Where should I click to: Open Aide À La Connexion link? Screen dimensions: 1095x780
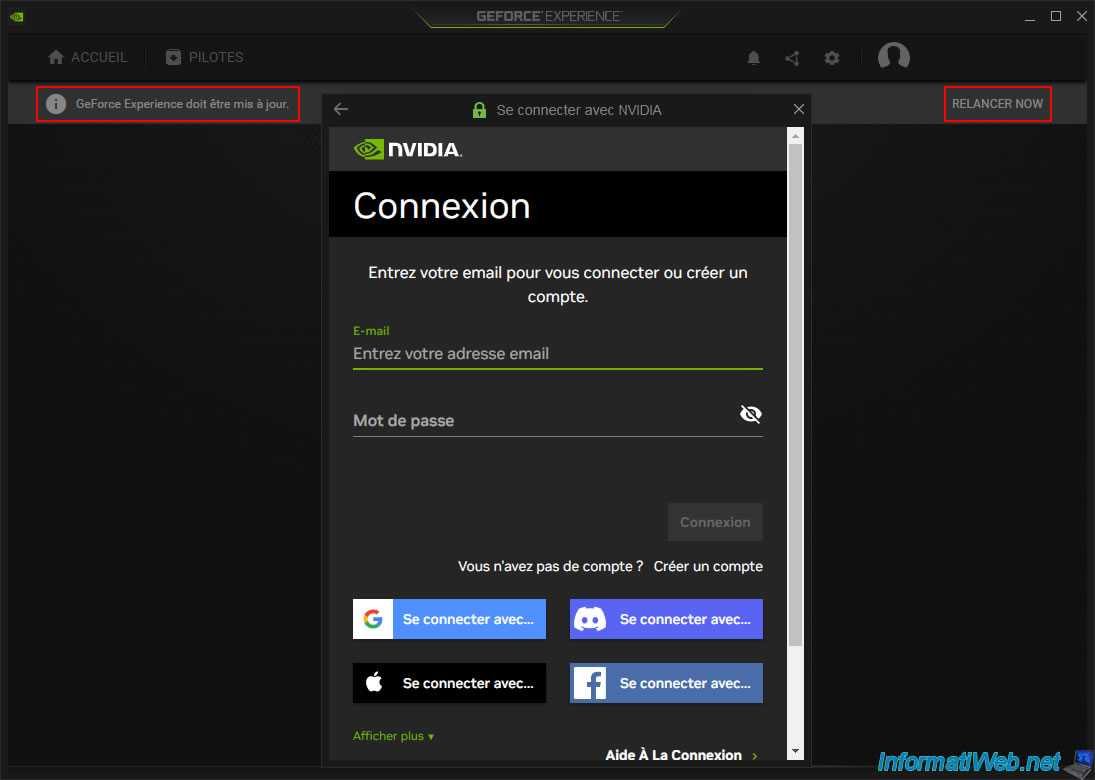pyautogui.click(x=682, y=755)
